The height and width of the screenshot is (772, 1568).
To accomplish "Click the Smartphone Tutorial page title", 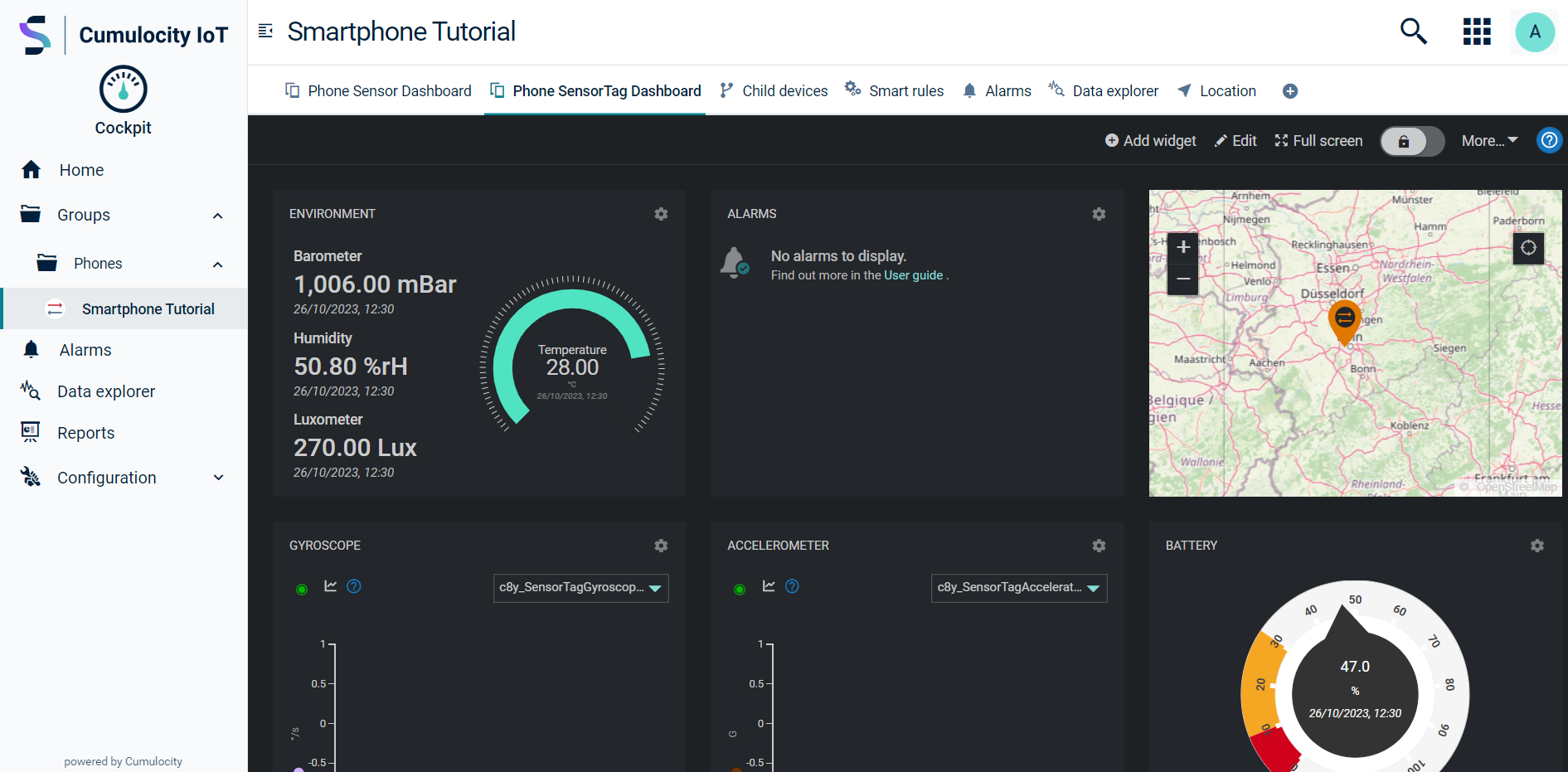I will coord(401,32).
